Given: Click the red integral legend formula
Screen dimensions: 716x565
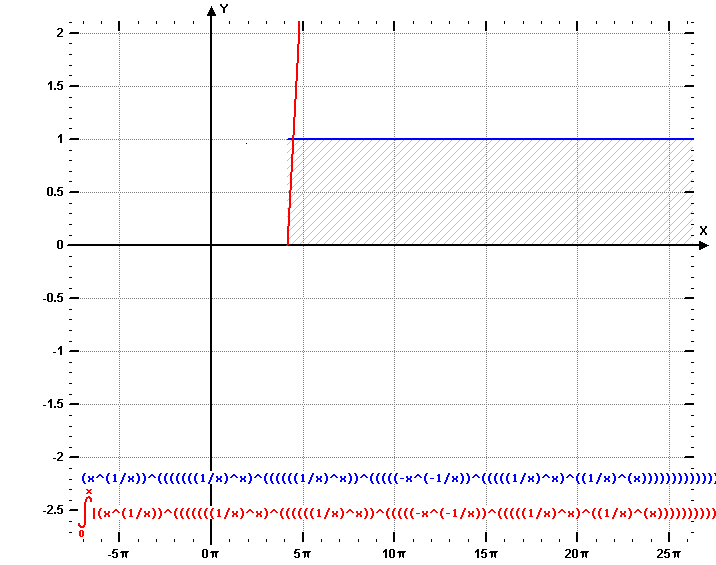Looking at the screenshot, I should [x=404, y=513].
